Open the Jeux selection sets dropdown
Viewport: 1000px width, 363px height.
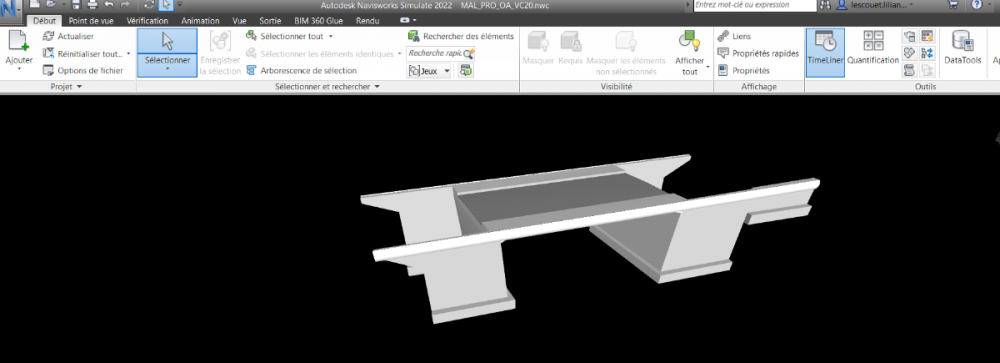pyautogui.click(x=429, y=71)
